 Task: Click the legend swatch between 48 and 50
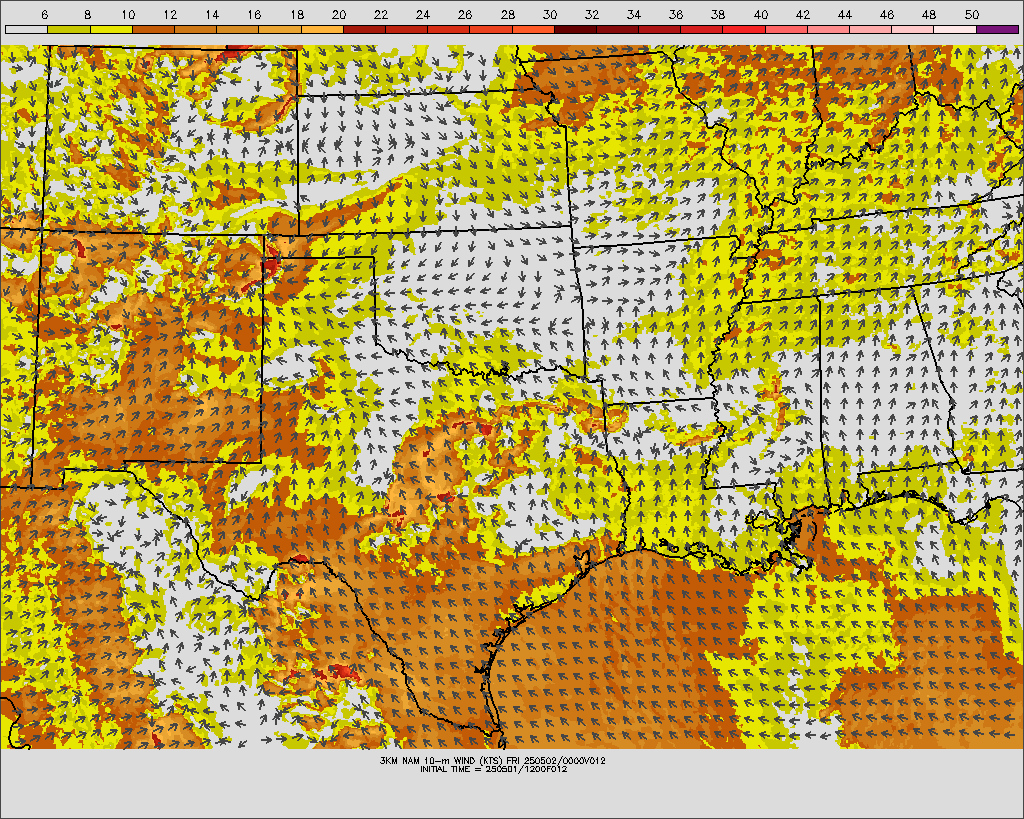(x=955, y=29)
